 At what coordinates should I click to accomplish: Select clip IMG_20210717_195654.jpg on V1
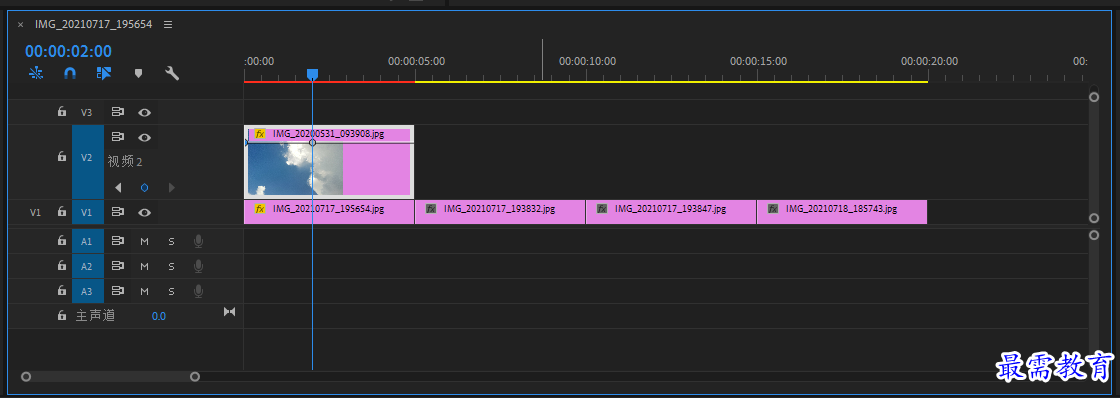[x=329, y=212]
